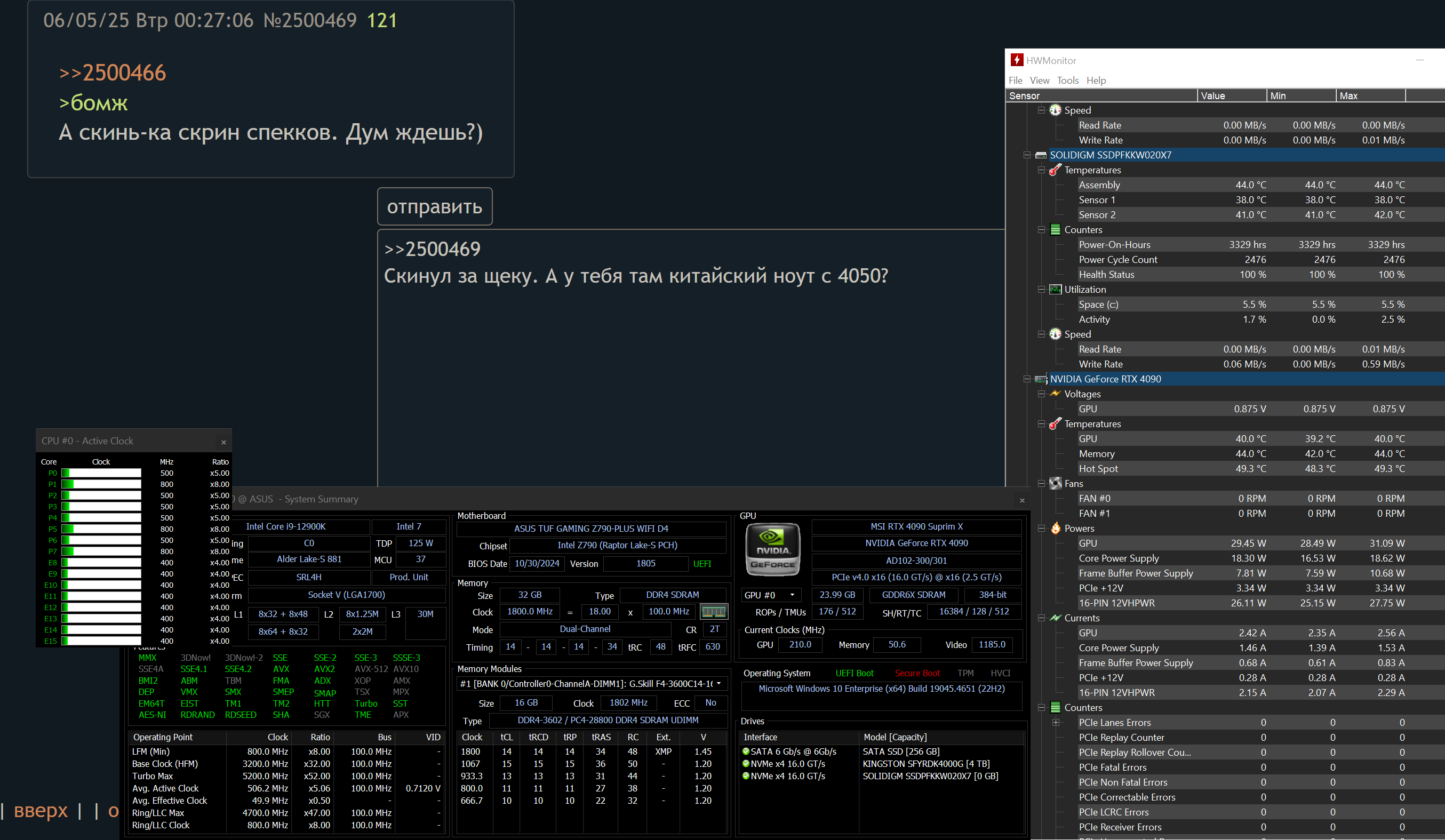This screenshot has height=840, width=1445.
Task: Click the Utilization graph icon
Action: click(x=1055, y=290)
